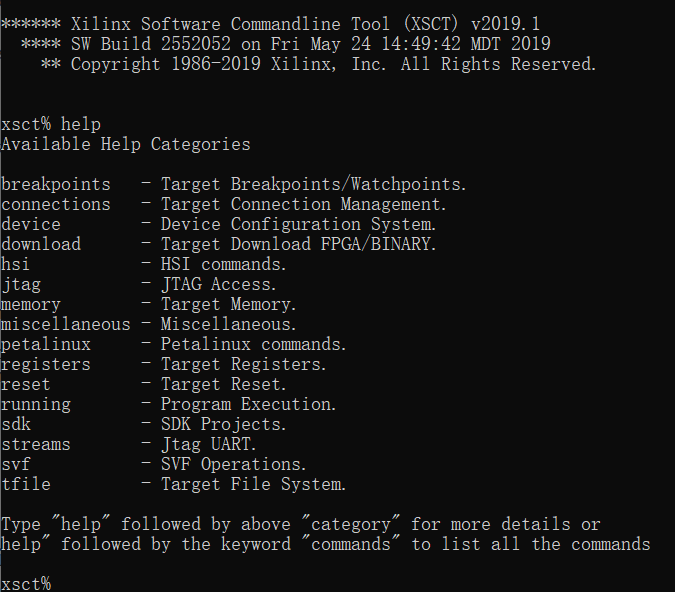Click 'Target Breakpoints/Watchpoints.' description text
Viewport: 675px width, 592px height.
click(314, 185)
